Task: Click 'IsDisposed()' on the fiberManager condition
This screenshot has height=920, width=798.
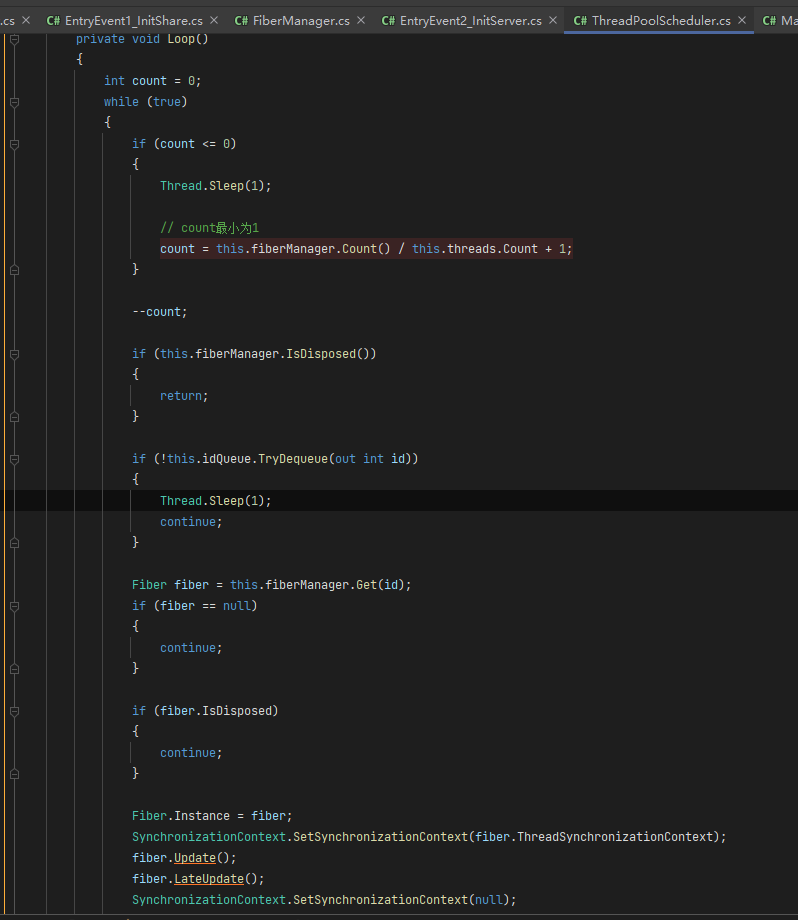Action: click(x=327, y=354)
